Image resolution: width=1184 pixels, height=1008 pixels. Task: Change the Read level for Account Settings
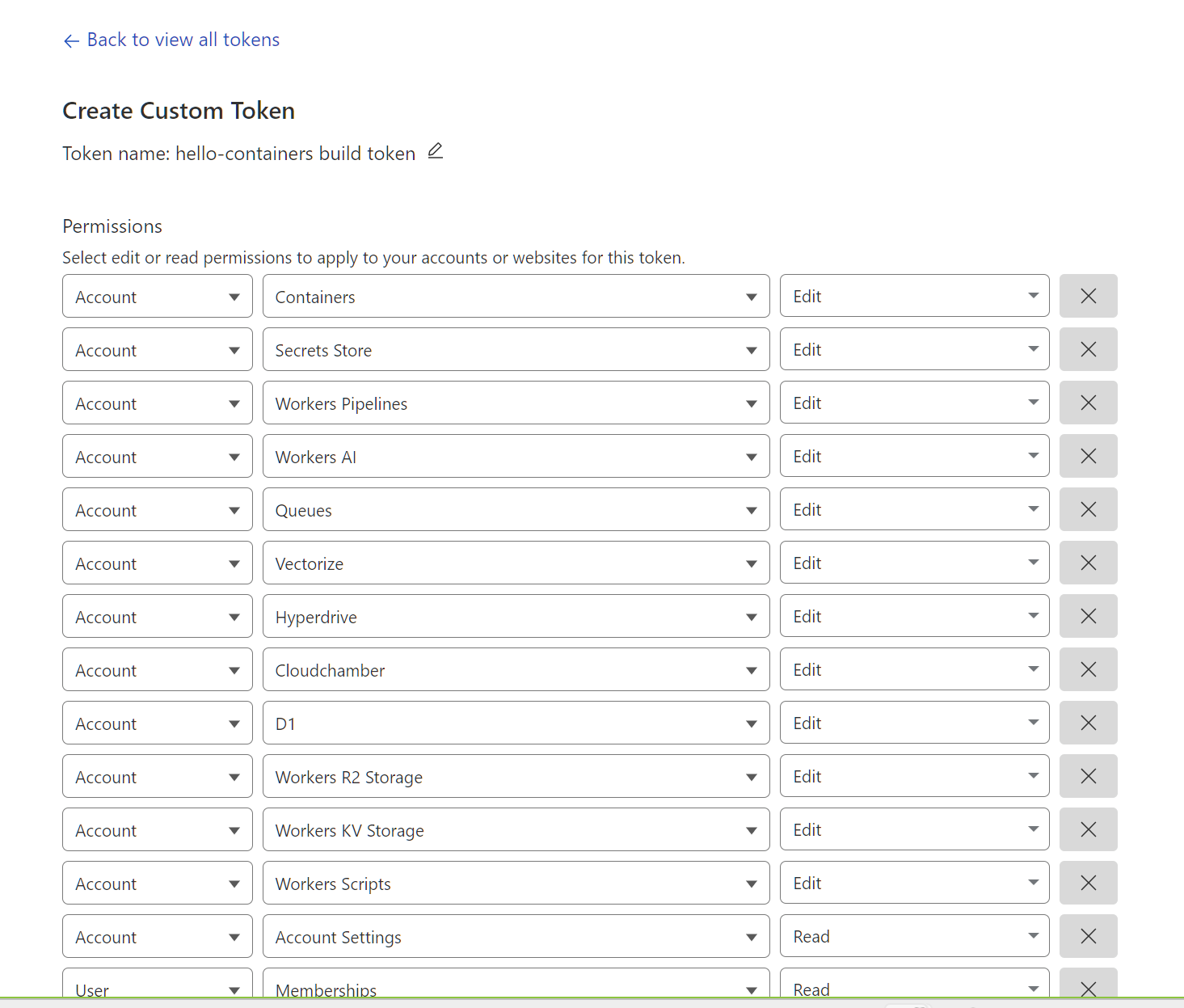914,936
